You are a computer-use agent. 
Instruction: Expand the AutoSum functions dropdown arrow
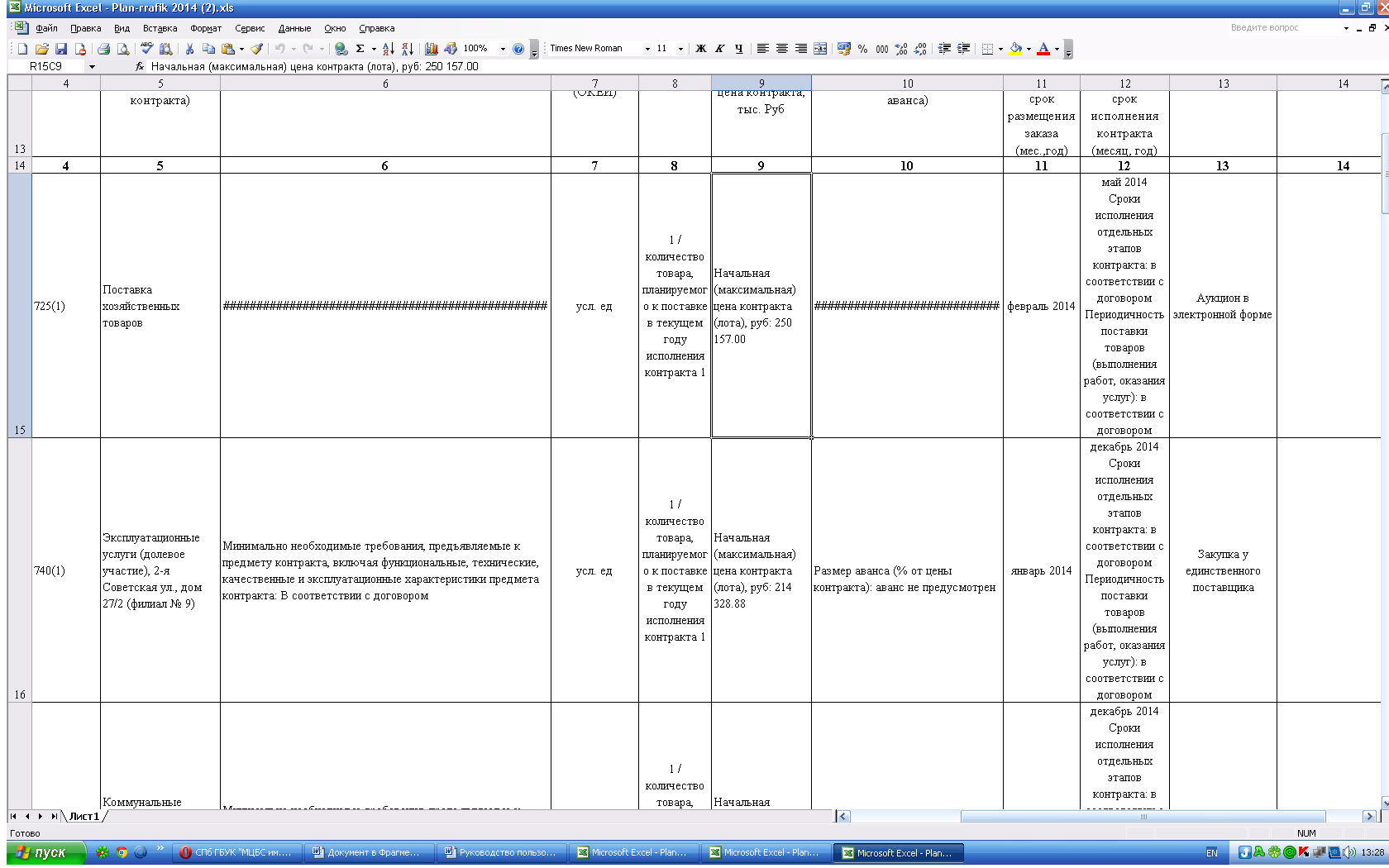click(x=374, y=49)
